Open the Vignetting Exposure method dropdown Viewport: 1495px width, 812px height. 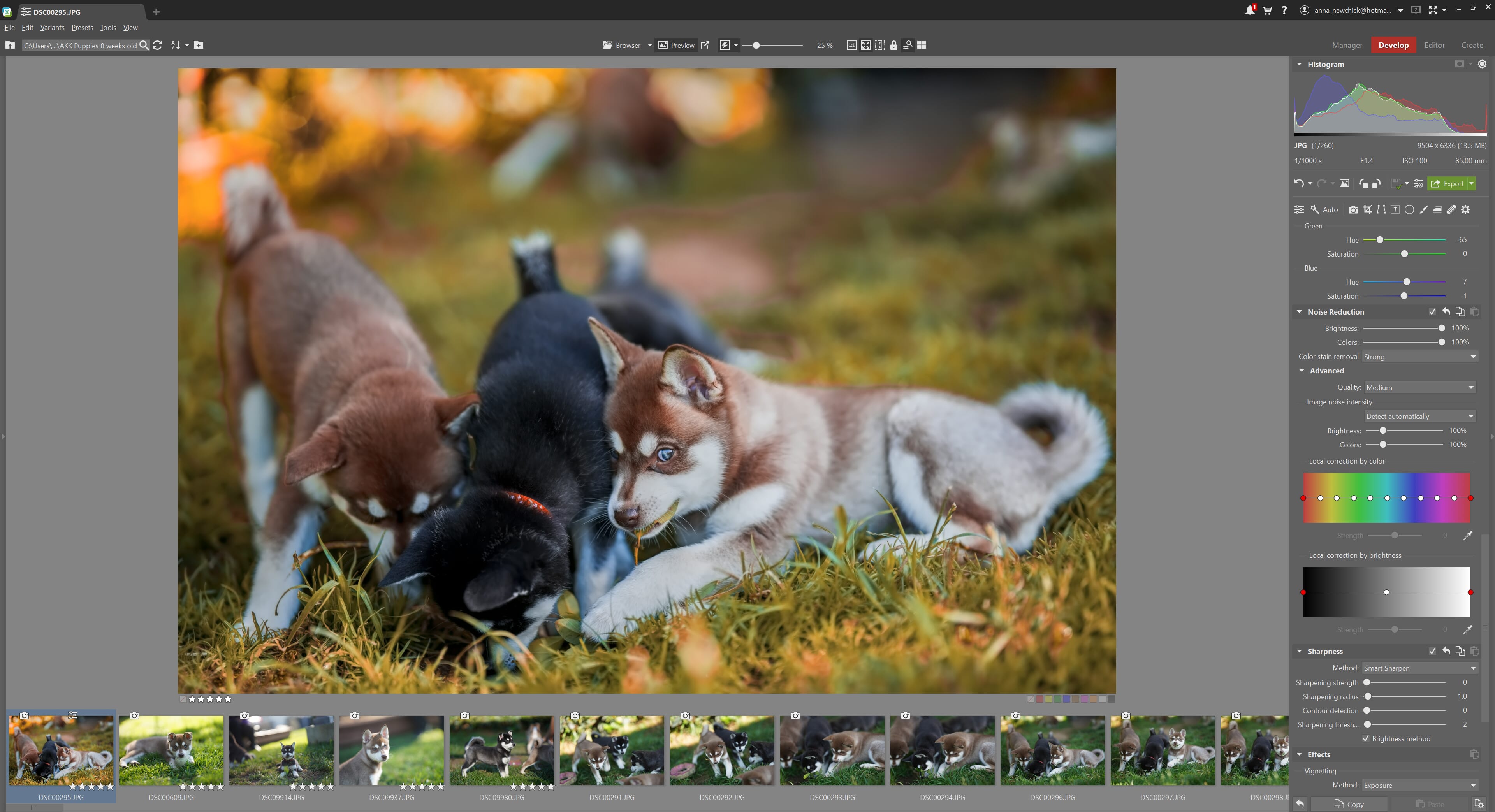(x=1419, y=785)
